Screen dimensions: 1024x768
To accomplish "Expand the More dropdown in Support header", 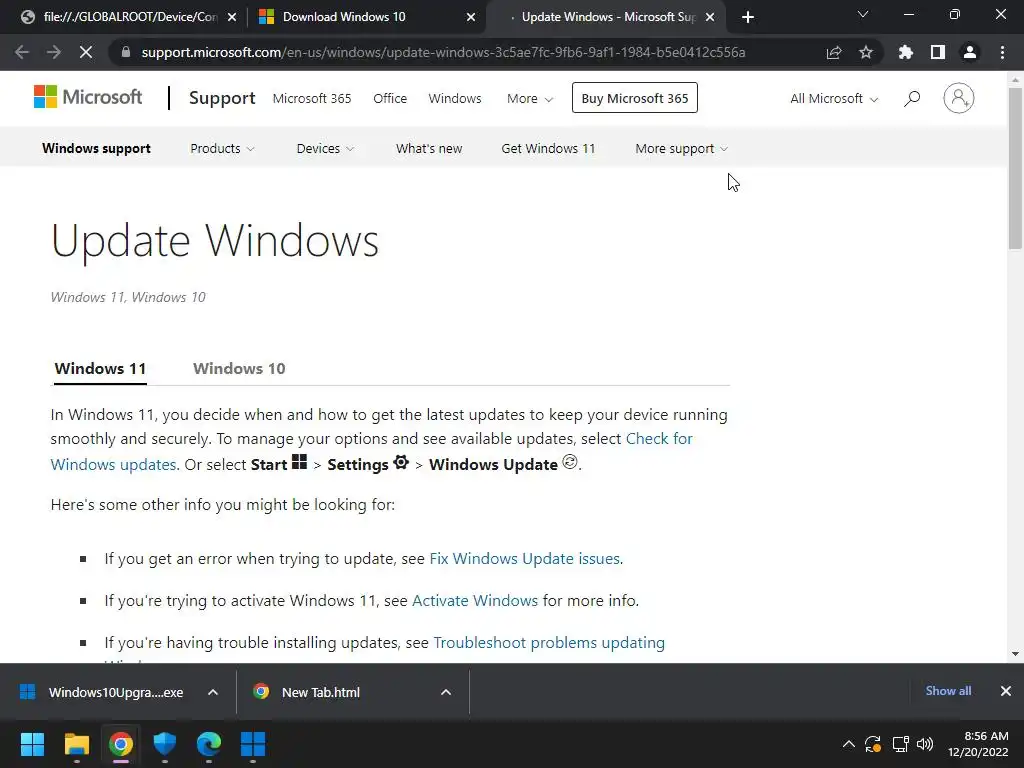I will click(x=530, y=99).
